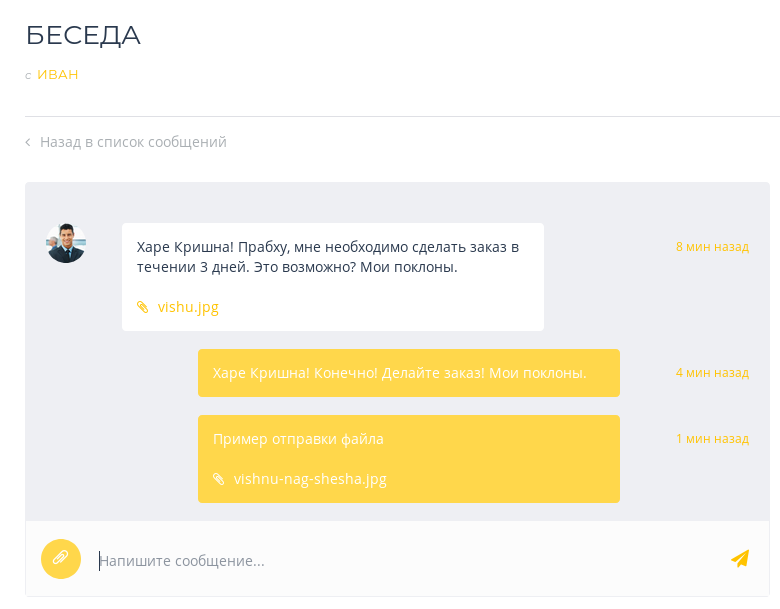The height and width of the screenshot is (609, 780).
Task: Open the ИВАН profile link
Action: point(58,75)
